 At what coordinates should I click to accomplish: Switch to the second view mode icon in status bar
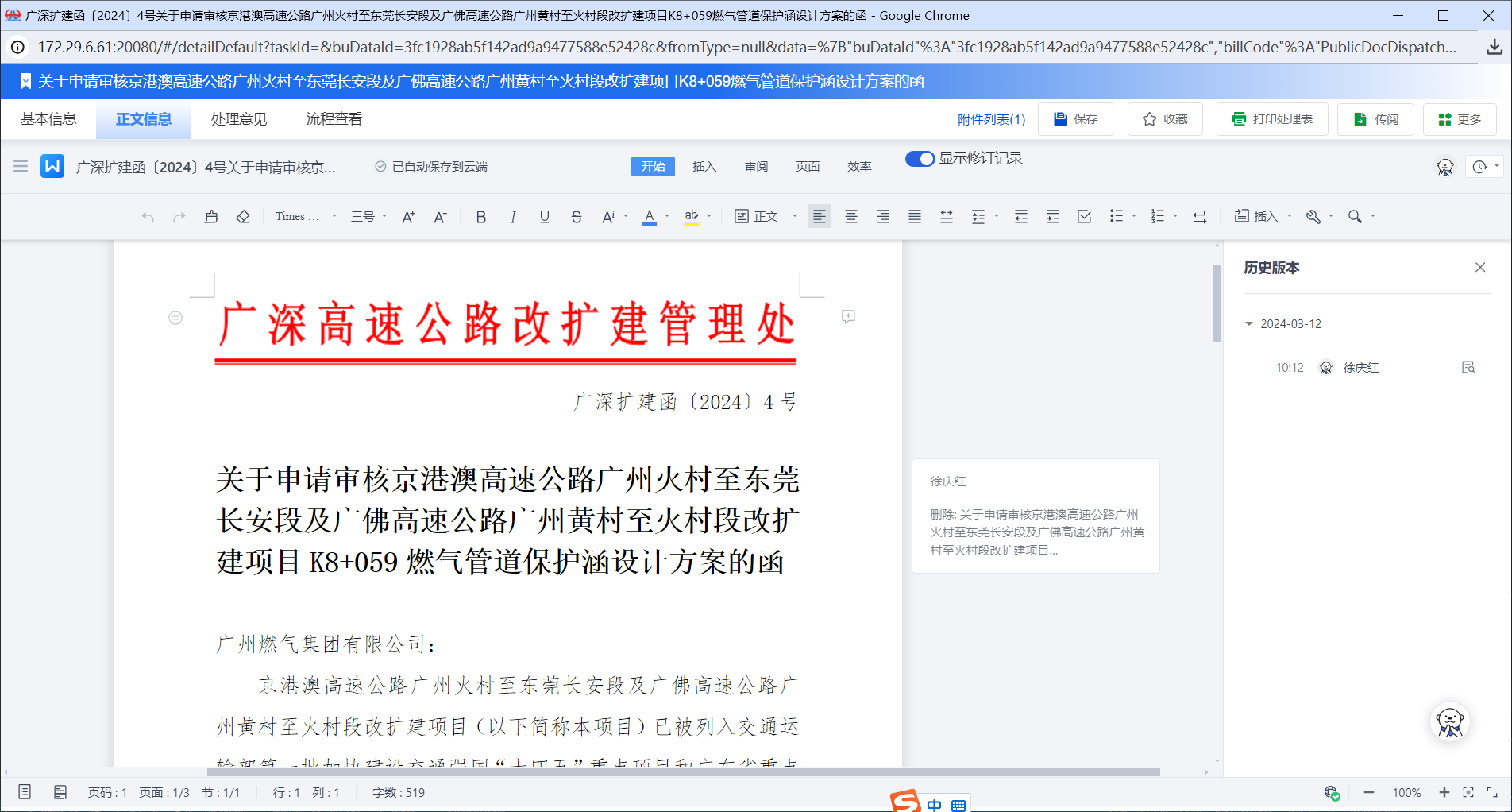[60, 792]
